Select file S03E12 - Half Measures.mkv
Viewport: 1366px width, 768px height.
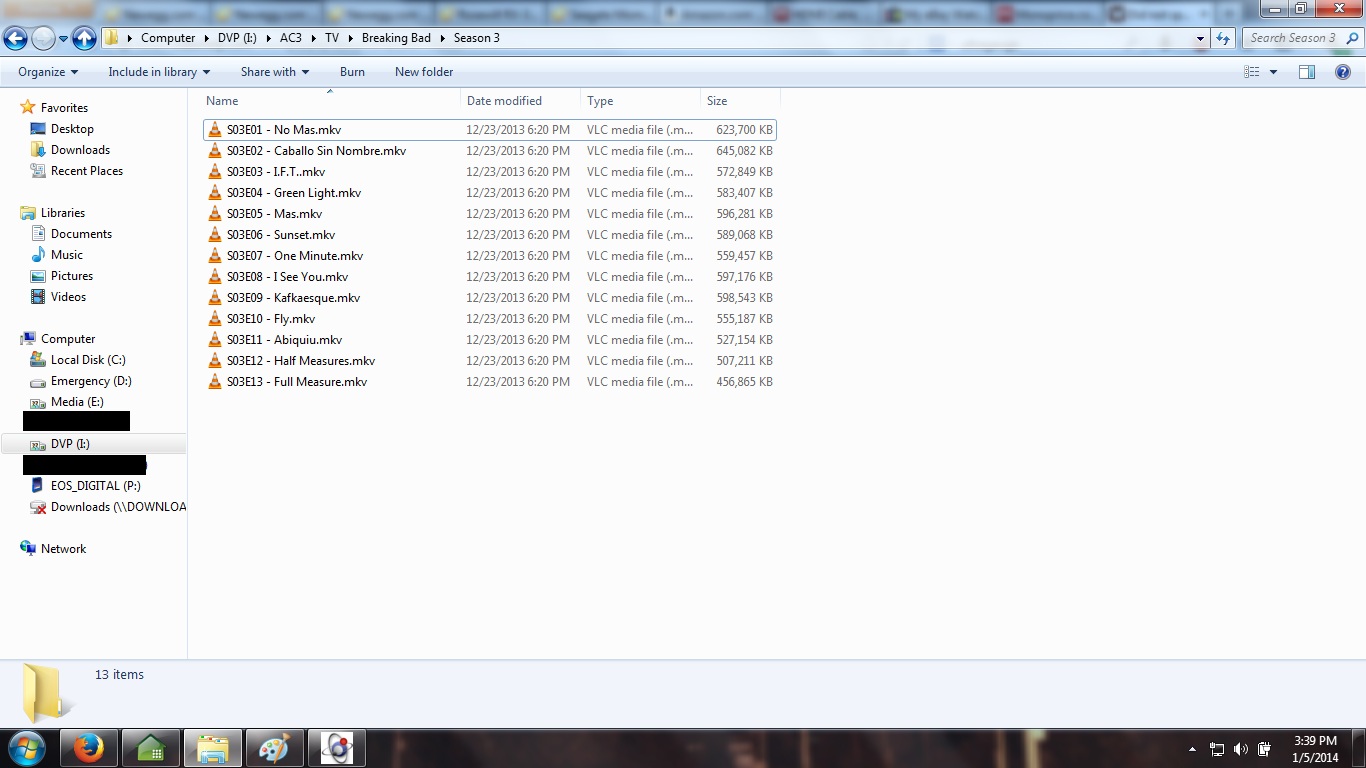(489, 361)
